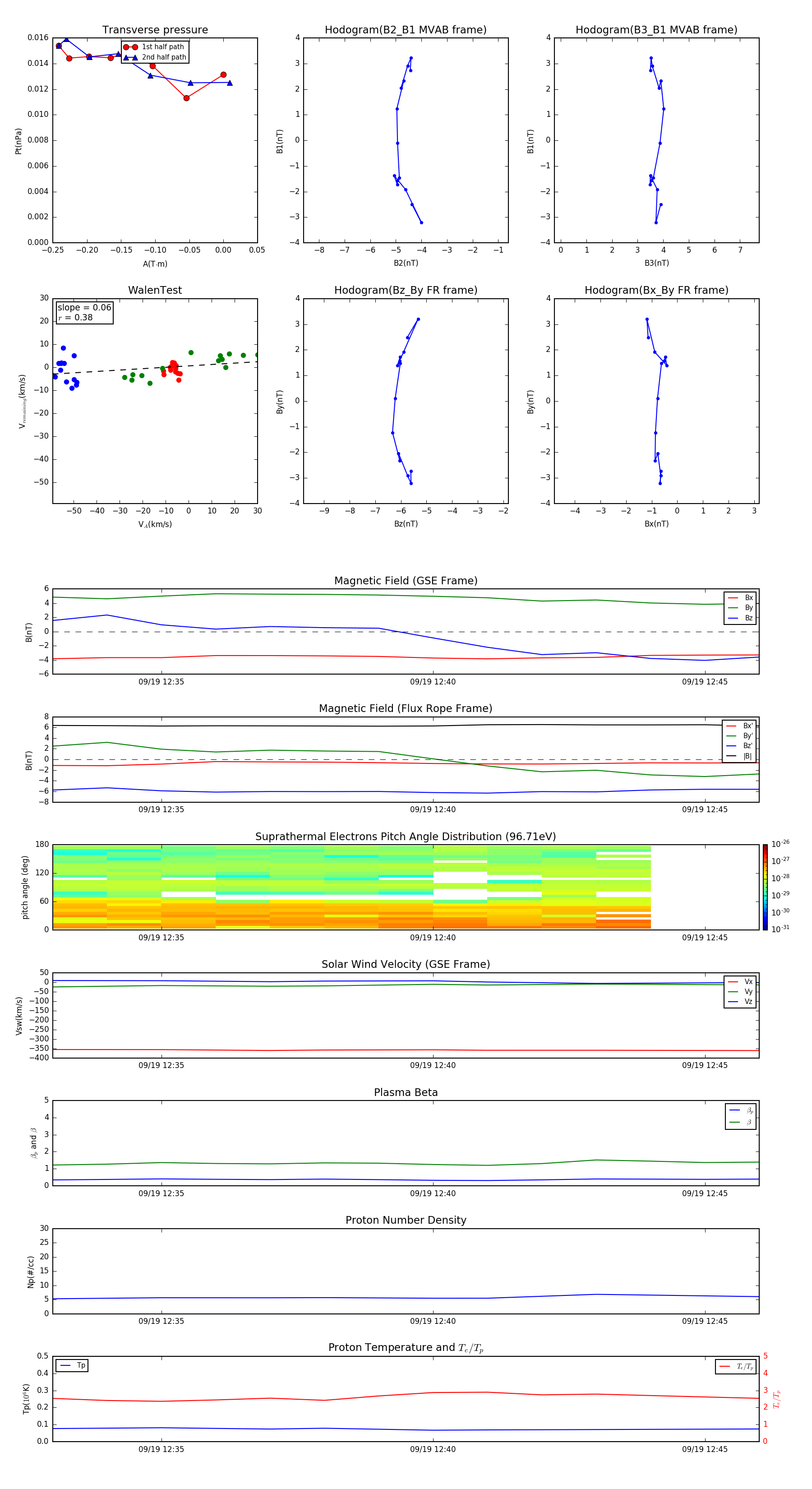The image size is (812, 1489).
Task: Click the "B3(nT)" x-axis label
Action: (656, 263)
